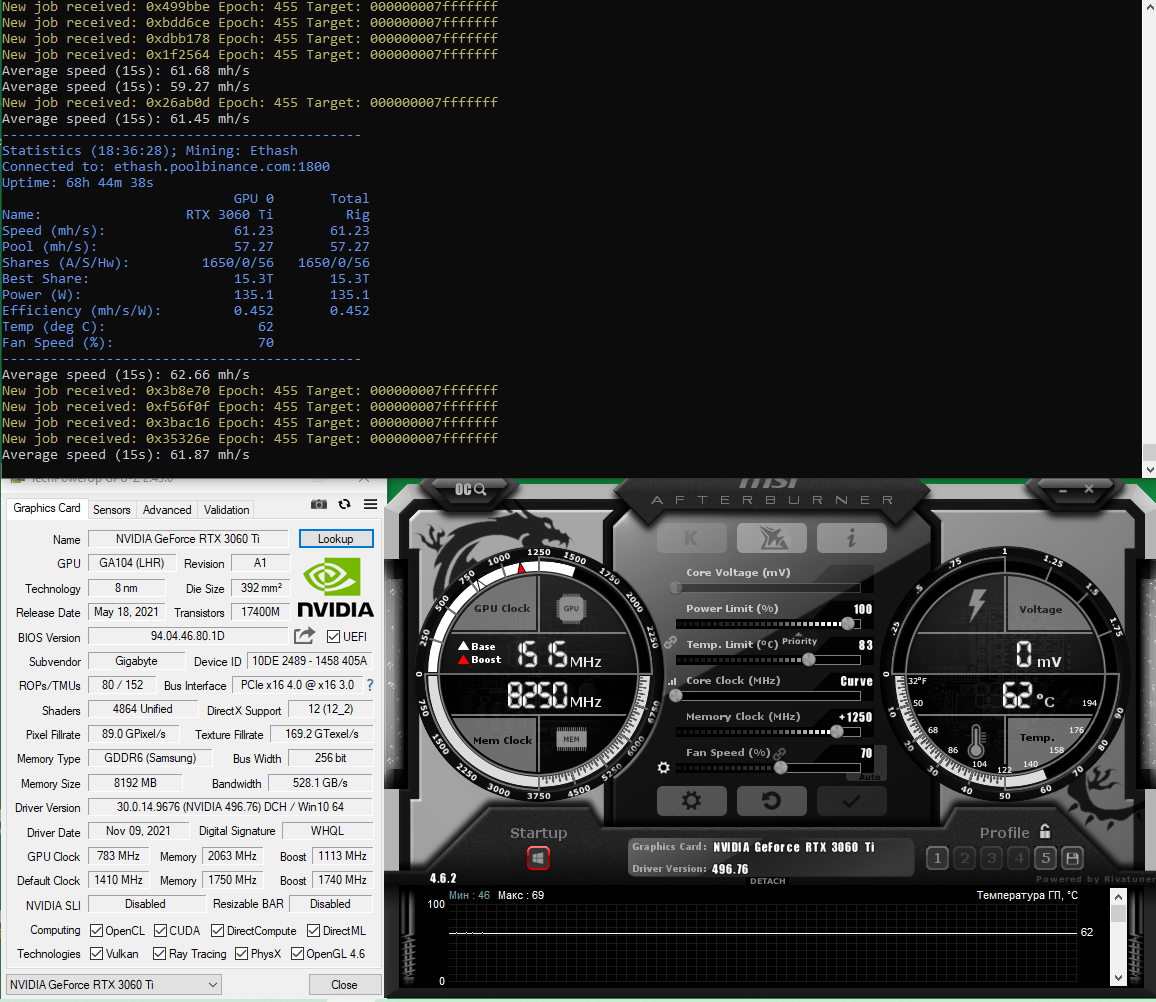Switch to the Advanced tab
The width and height of the screenshot is (1156, 1002).
pos(167,509)
